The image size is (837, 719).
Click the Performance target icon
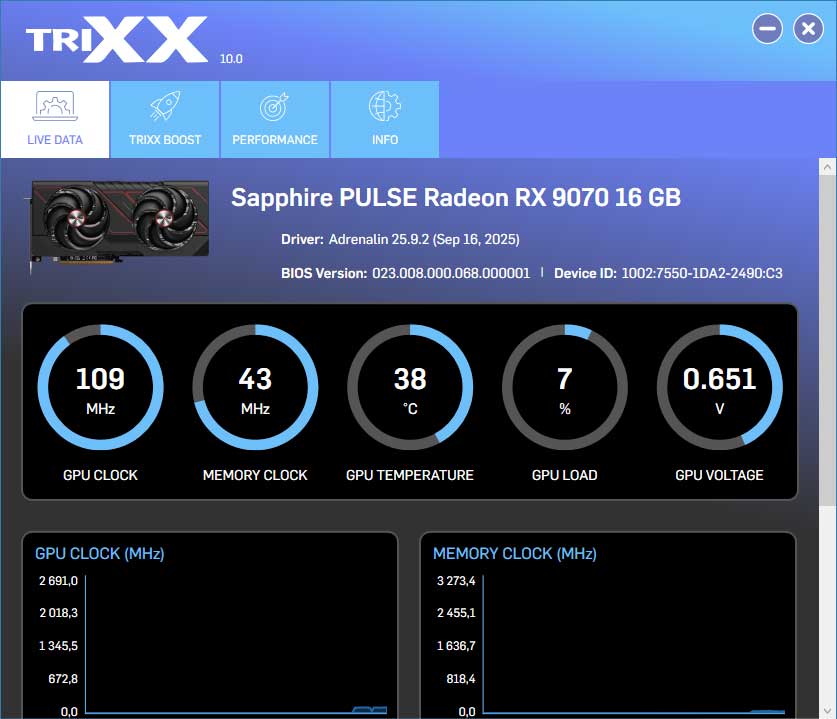point(274,106)
